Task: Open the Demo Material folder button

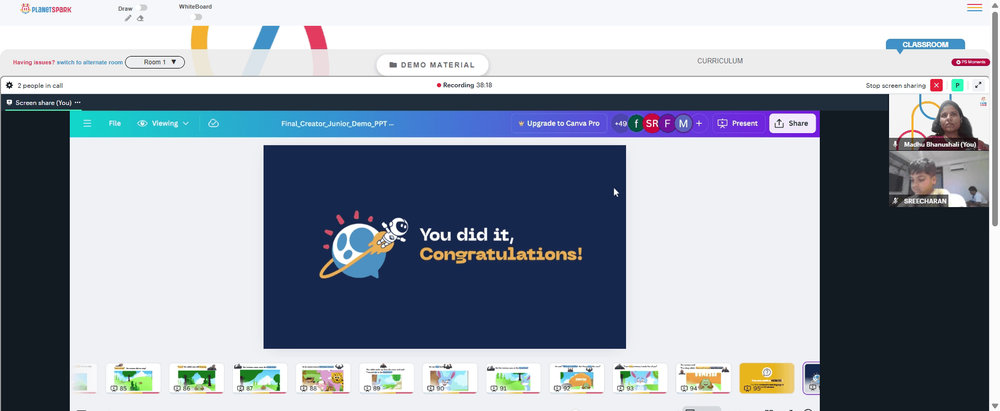Action: [x=432, y=64]
